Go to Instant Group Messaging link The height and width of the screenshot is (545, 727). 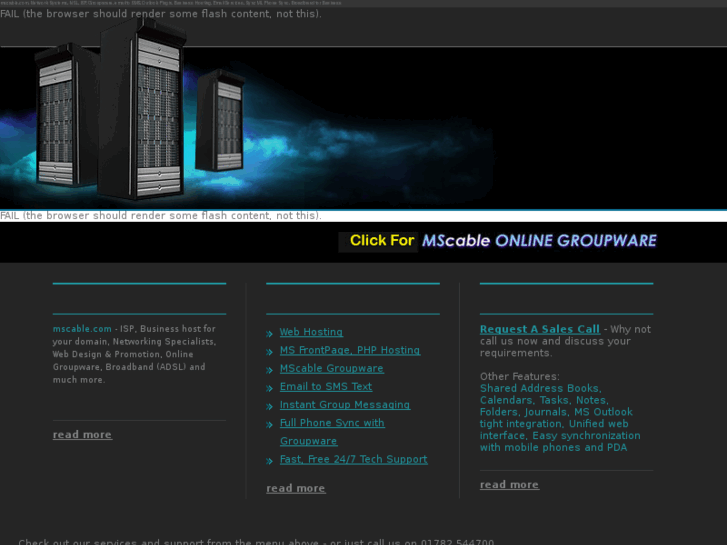pos(344,404)
